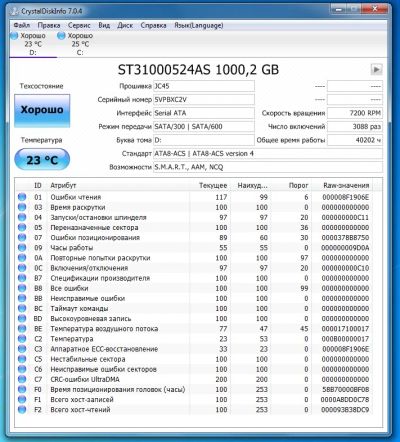Image resolution: width=400 pixels, height=442 pixels.
Task: Open the Файл menu
Action: (x=22, y=25)
